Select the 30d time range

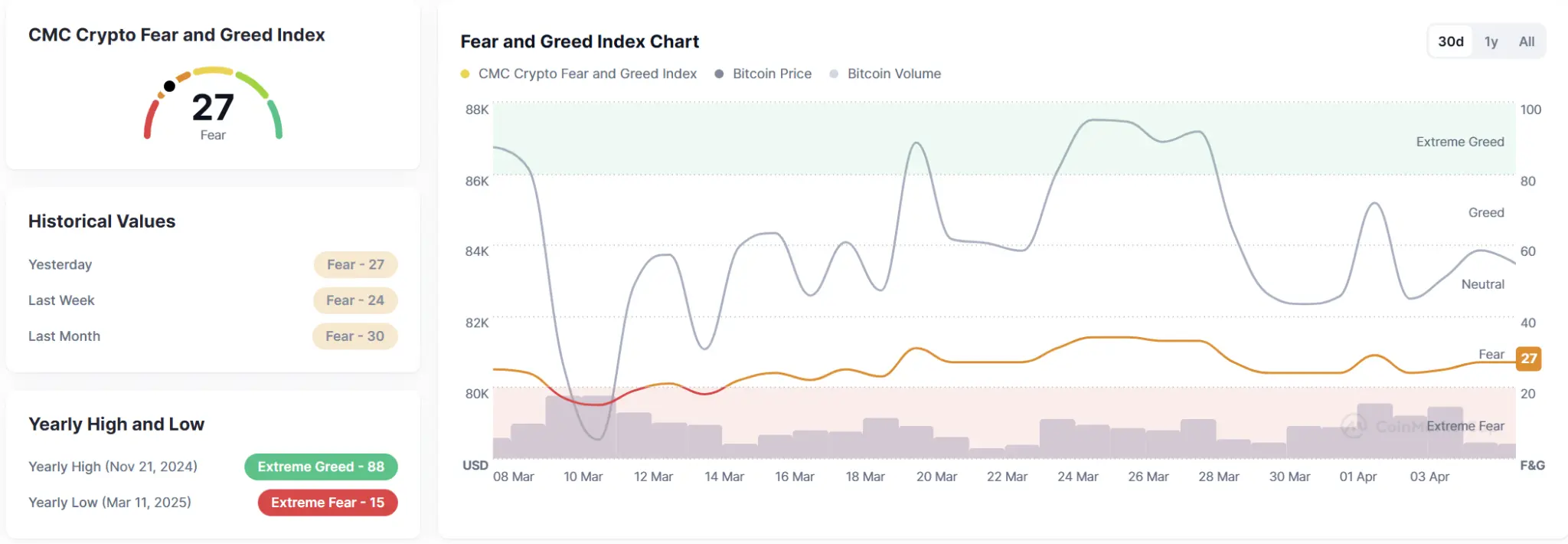click(1450, 41)
